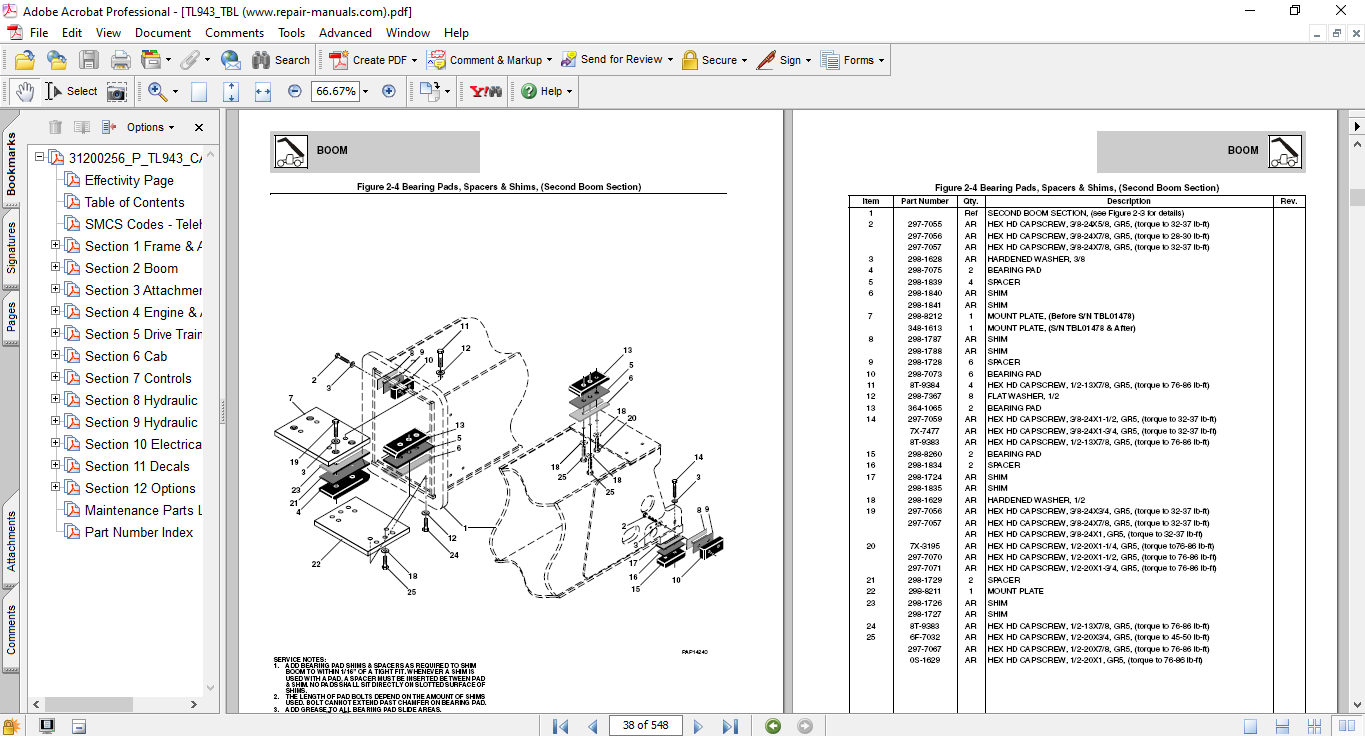Open the zoom percentage dropdown arrow

(366, 91)
